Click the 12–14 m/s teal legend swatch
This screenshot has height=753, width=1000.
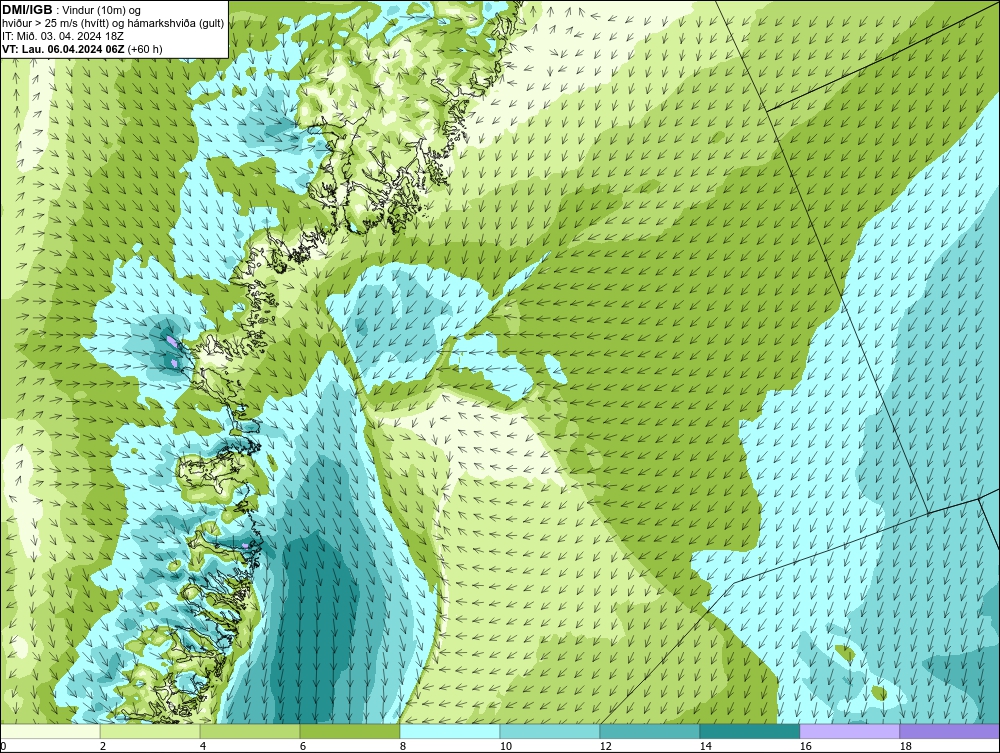[x=649, y=731]
